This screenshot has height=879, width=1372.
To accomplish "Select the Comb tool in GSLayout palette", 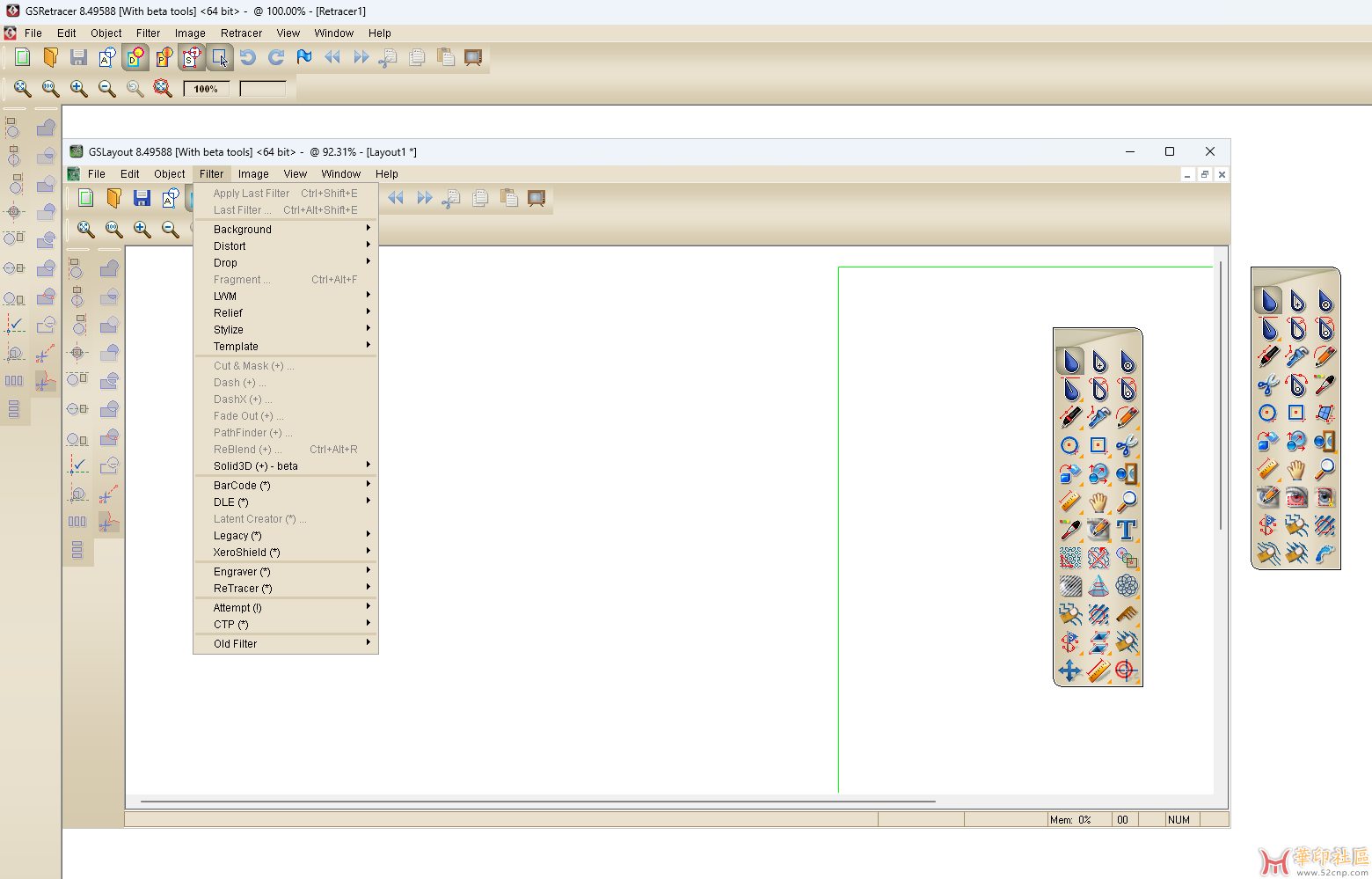I will click(x=1127, y=613).
